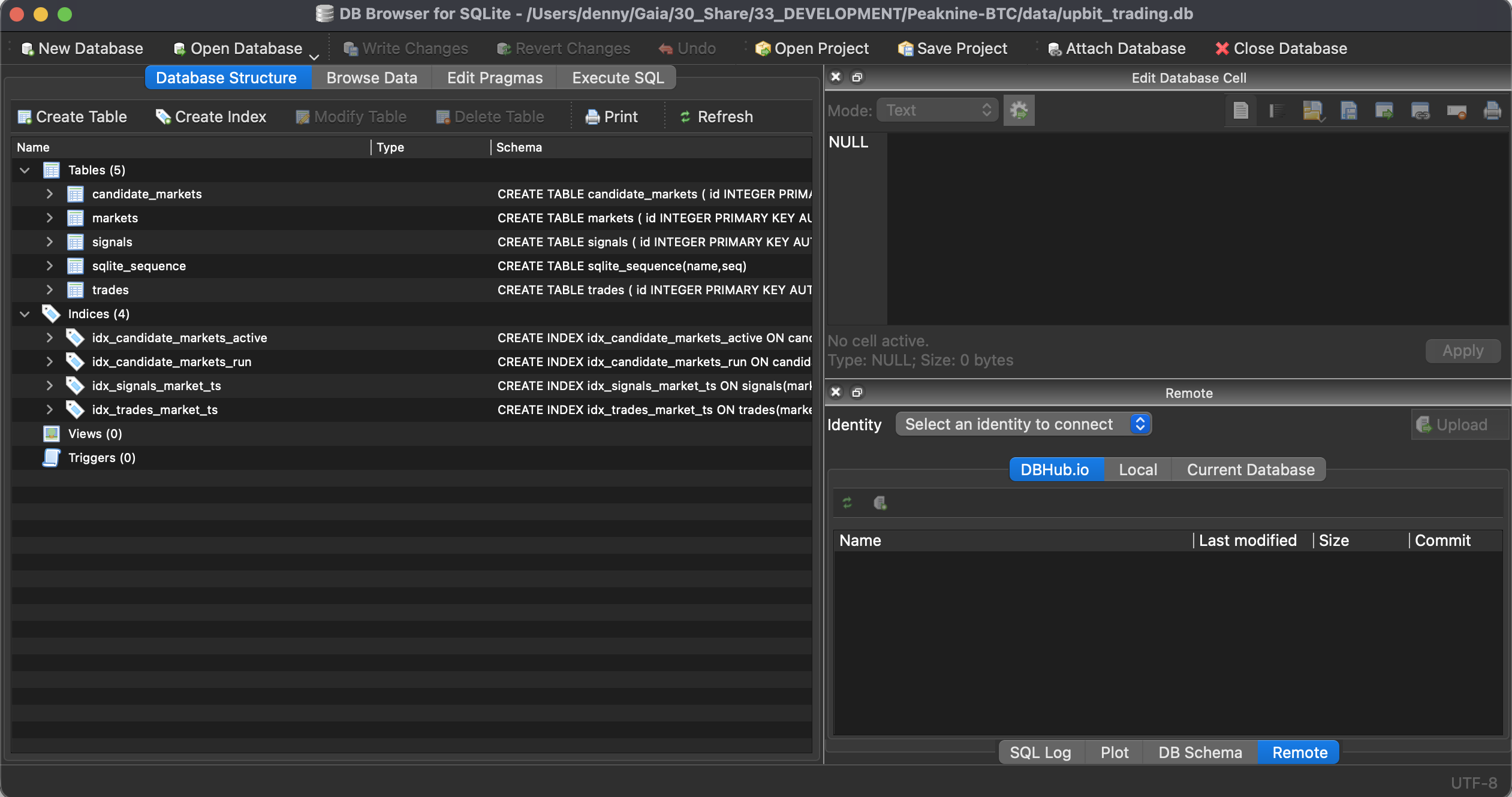1512x797 pixels.
Task: Switch remote view to Current Database
Action: pos(1249,469)
